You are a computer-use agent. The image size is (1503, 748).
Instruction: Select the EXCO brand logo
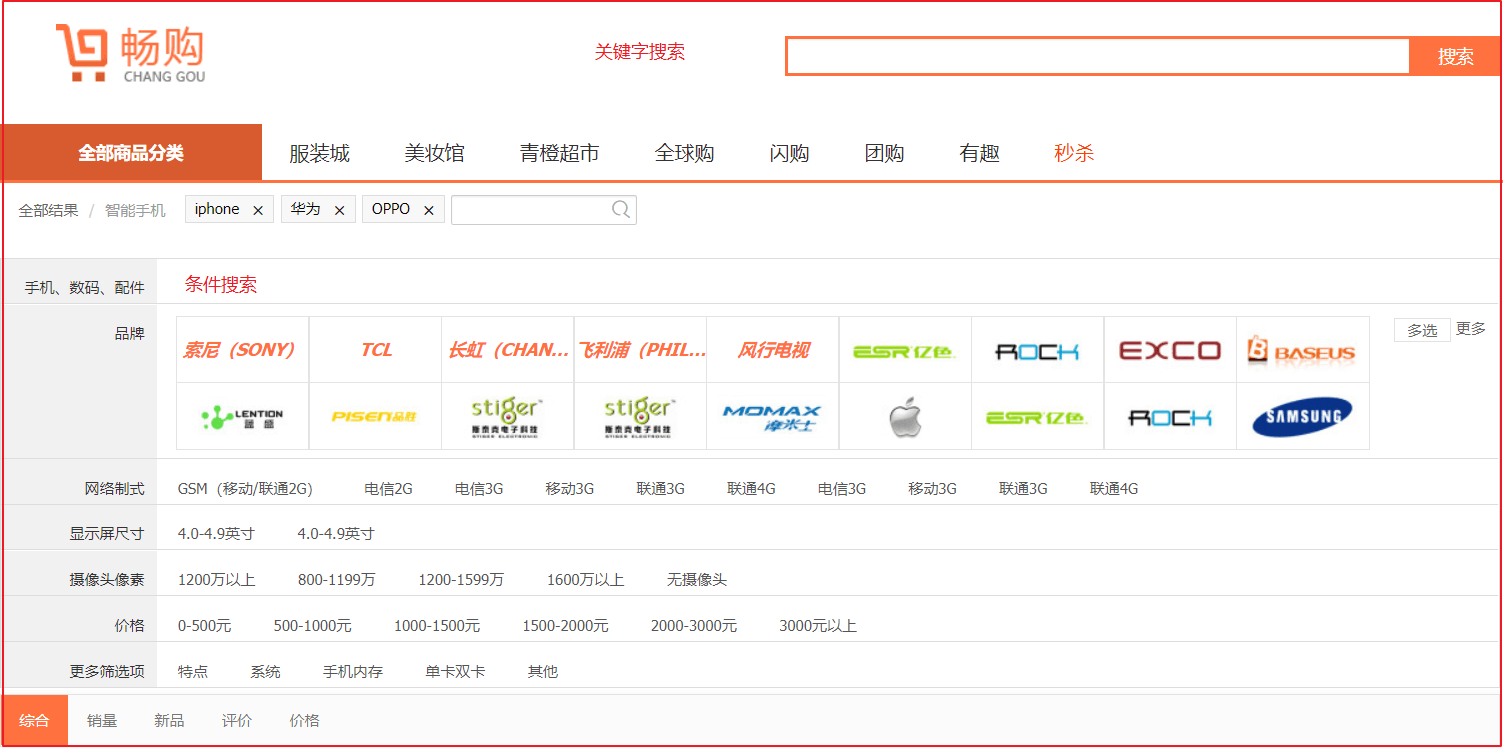[x=1170, y=350]
